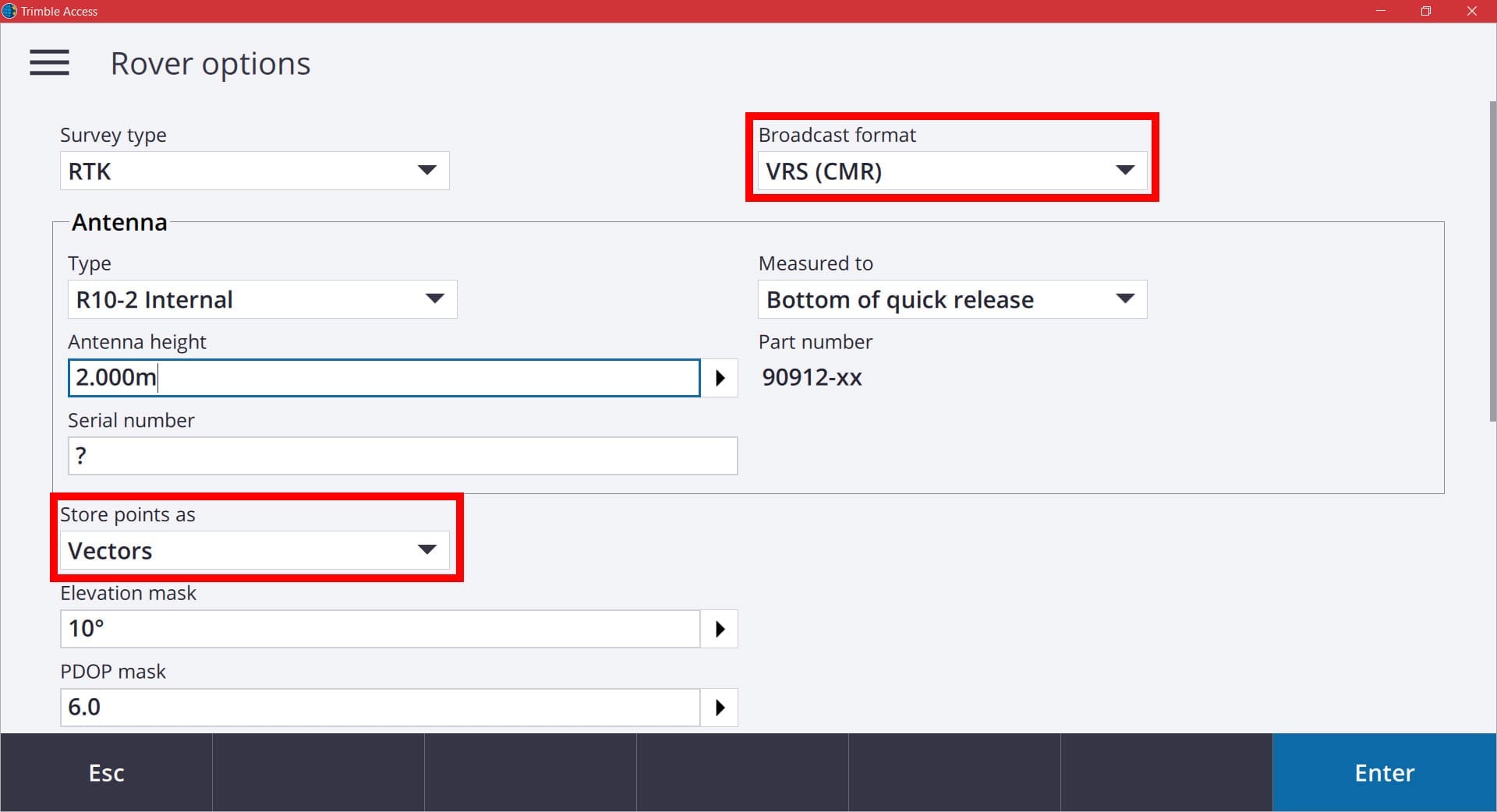Click the Antenna height input field
The height and width of the screenshot is (812, 1497).
pyautogui.click(x=384, y=378)
